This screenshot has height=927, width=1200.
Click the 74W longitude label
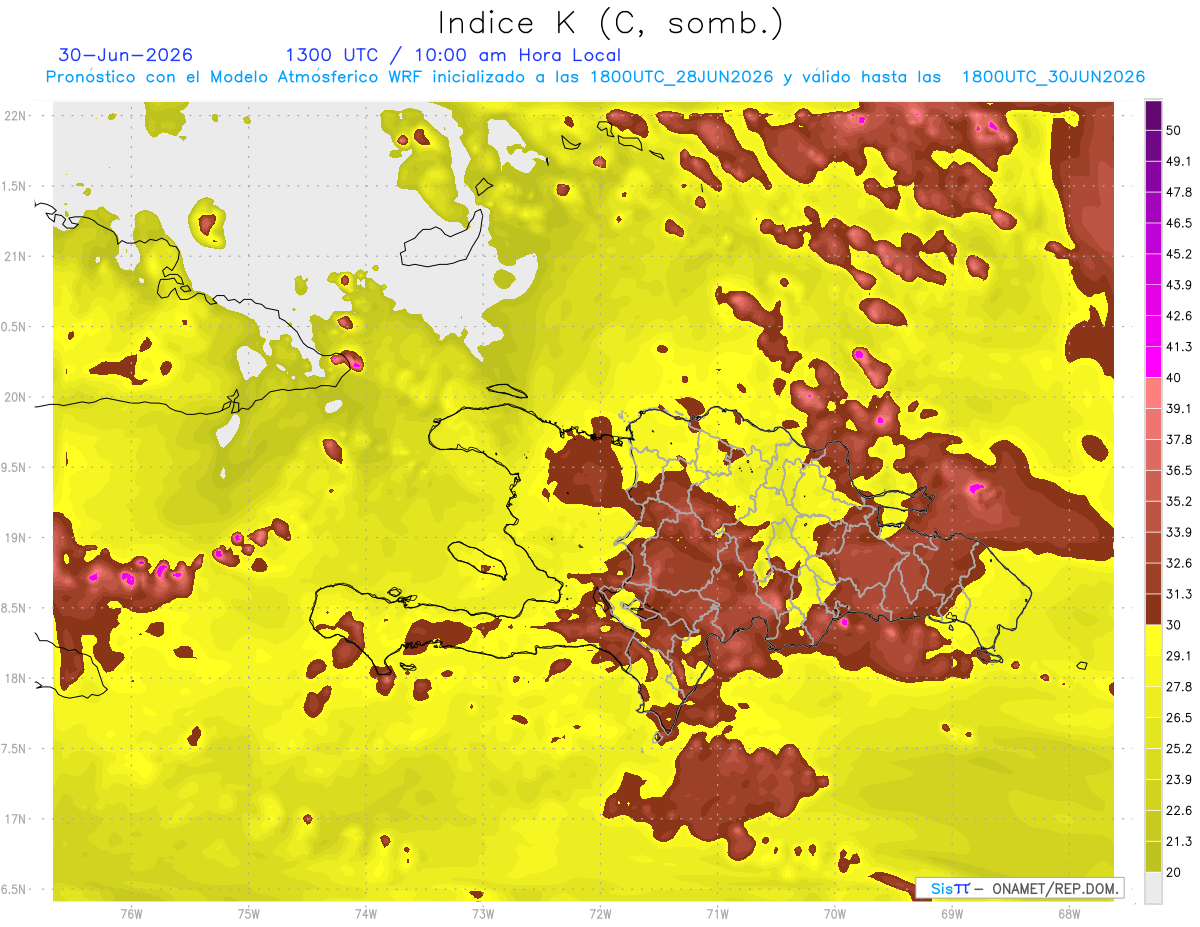tap(366, 913)
